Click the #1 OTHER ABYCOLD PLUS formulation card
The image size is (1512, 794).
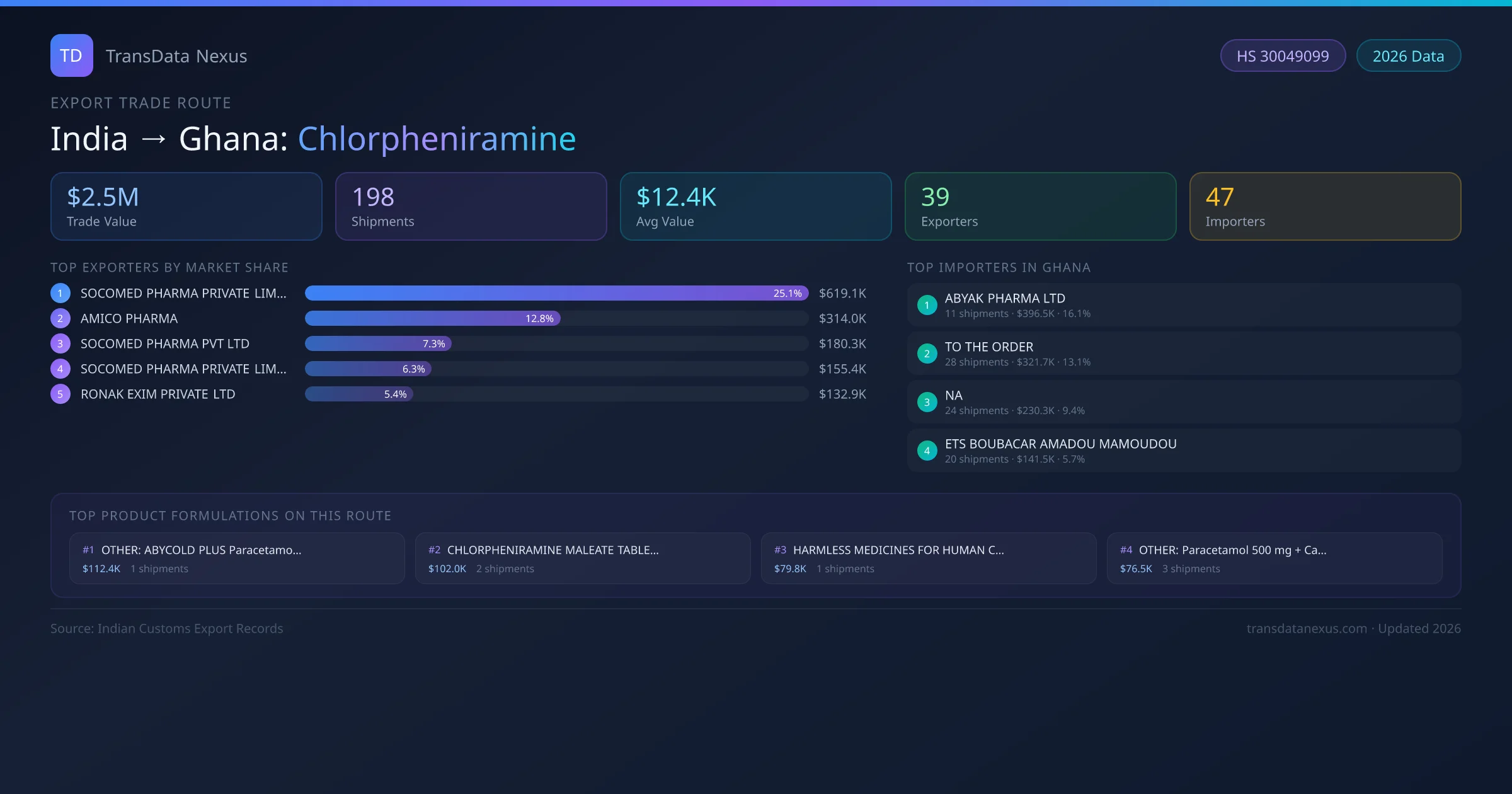tap(237, 558)
